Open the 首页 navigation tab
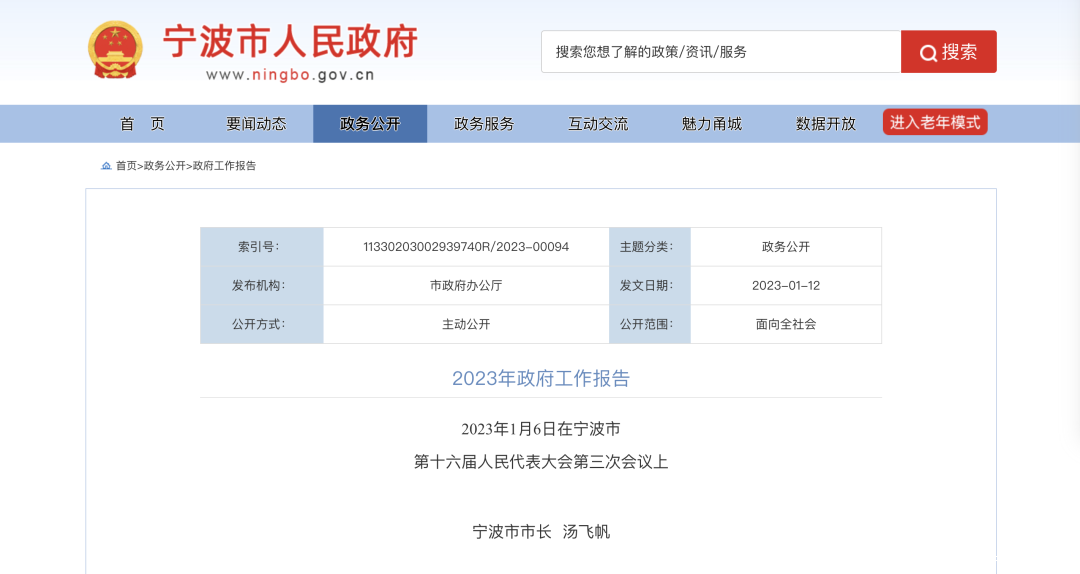Image resolution: width=1080 pixels, height=574 pixels. click(143, 124)
